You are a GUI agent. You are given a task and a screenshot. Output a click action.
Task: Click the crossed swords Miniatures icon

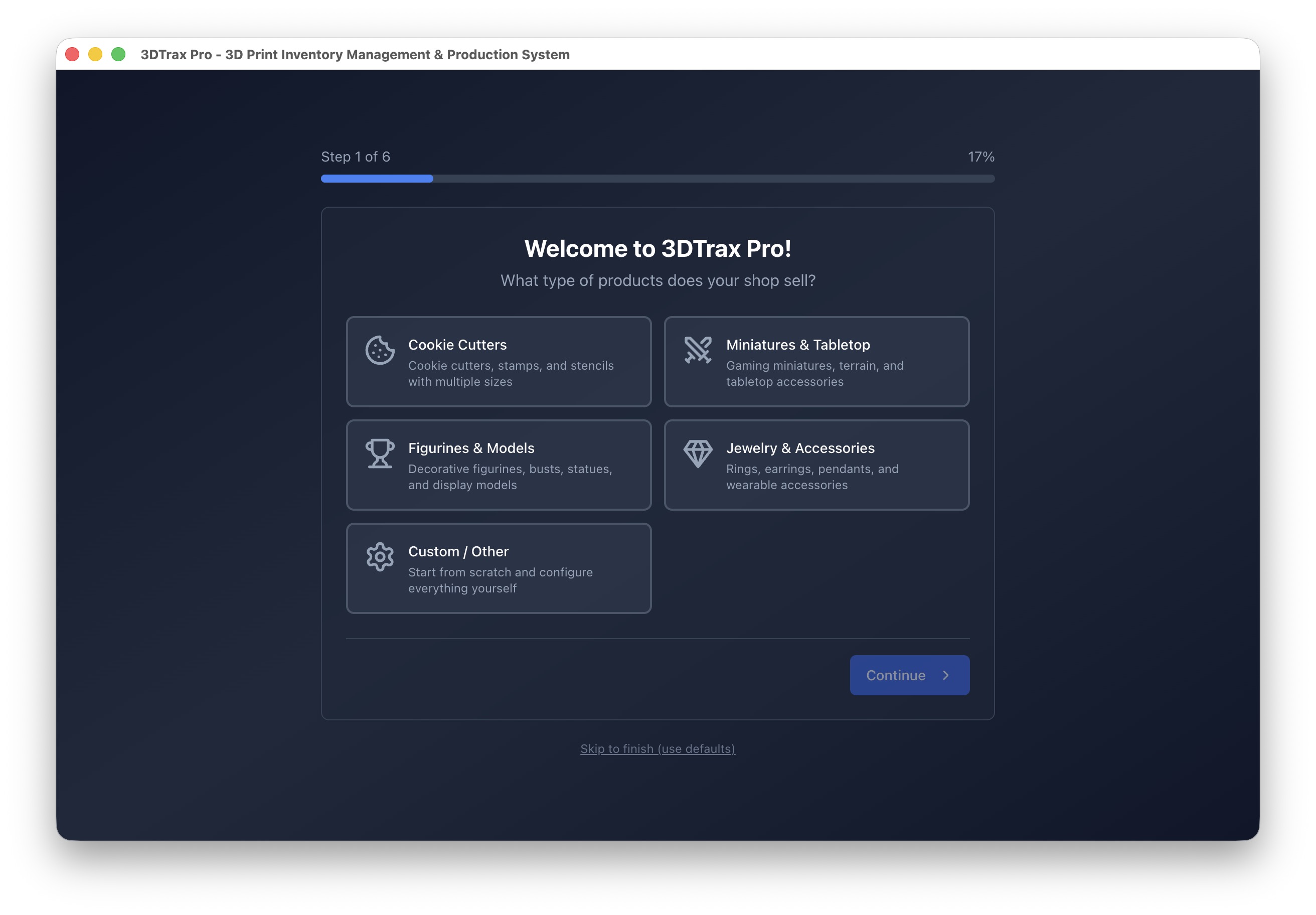tap(698, 350)
